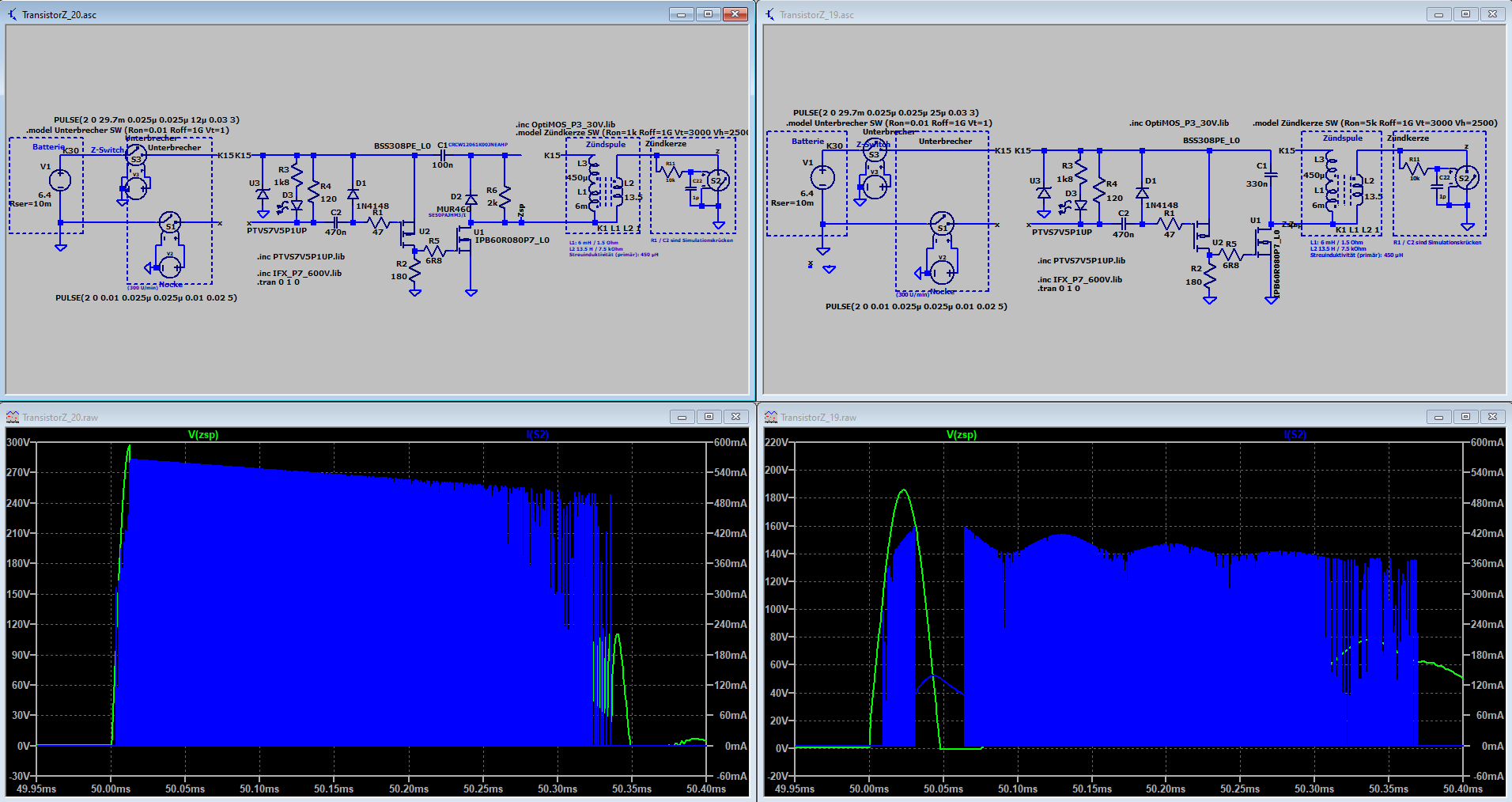Click the TransistorZ_20.asc schematic window icon
Screen dimensions: 1512x802
pyautogui.click(x=12, y=14)
